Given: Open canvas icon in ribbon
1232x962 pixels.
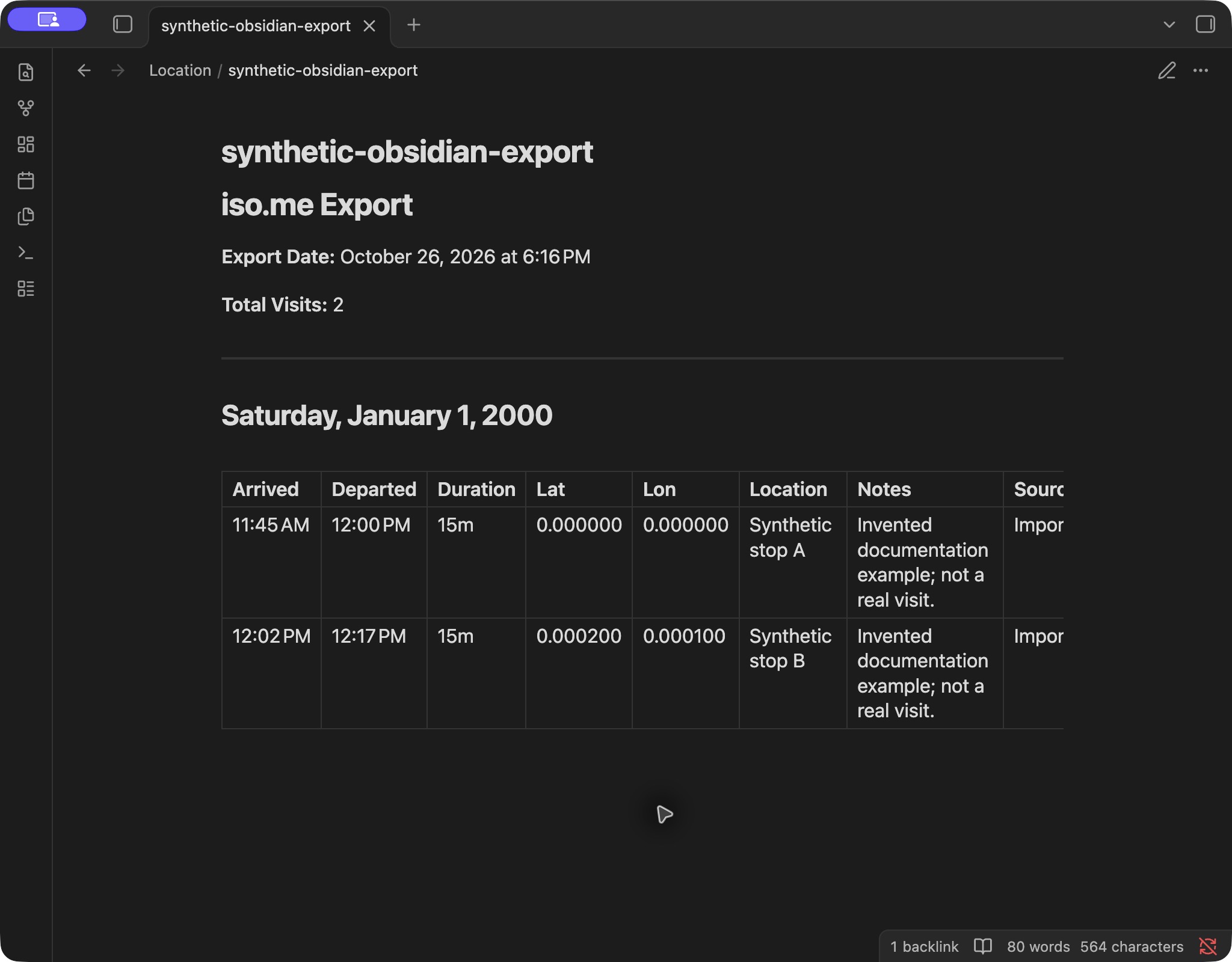Looking at the screenshot, I should (26, 144).
